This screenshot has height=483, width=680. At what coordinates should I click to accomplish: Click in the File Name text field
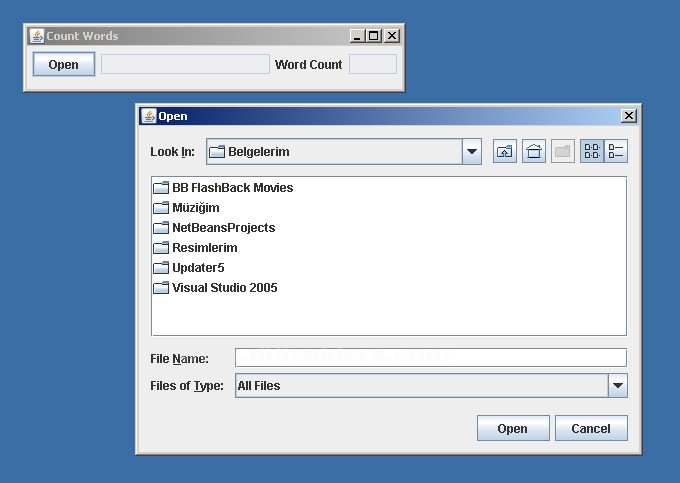[430, 358]
